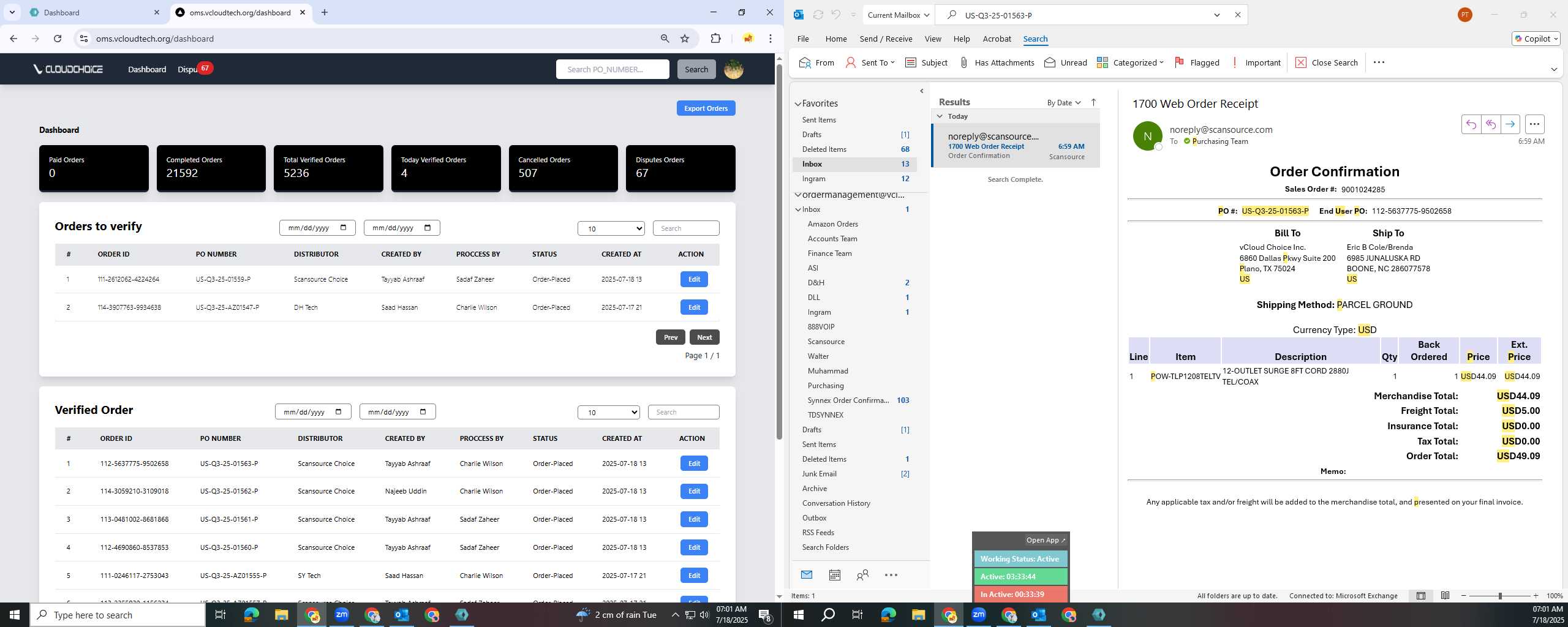Viewport: 1568px width, 627px height.
Task: Open Chrome extensions puzzle icon
Action: pyautogui.click(x=715, y=39)
